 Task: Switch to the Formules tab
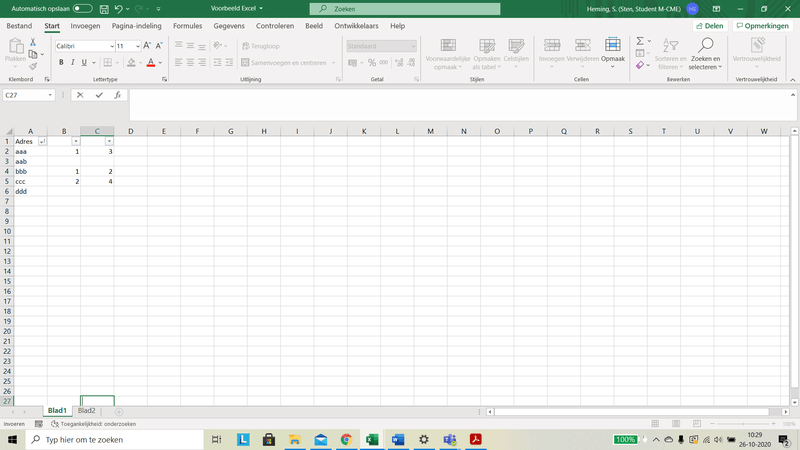coord(187,26)
